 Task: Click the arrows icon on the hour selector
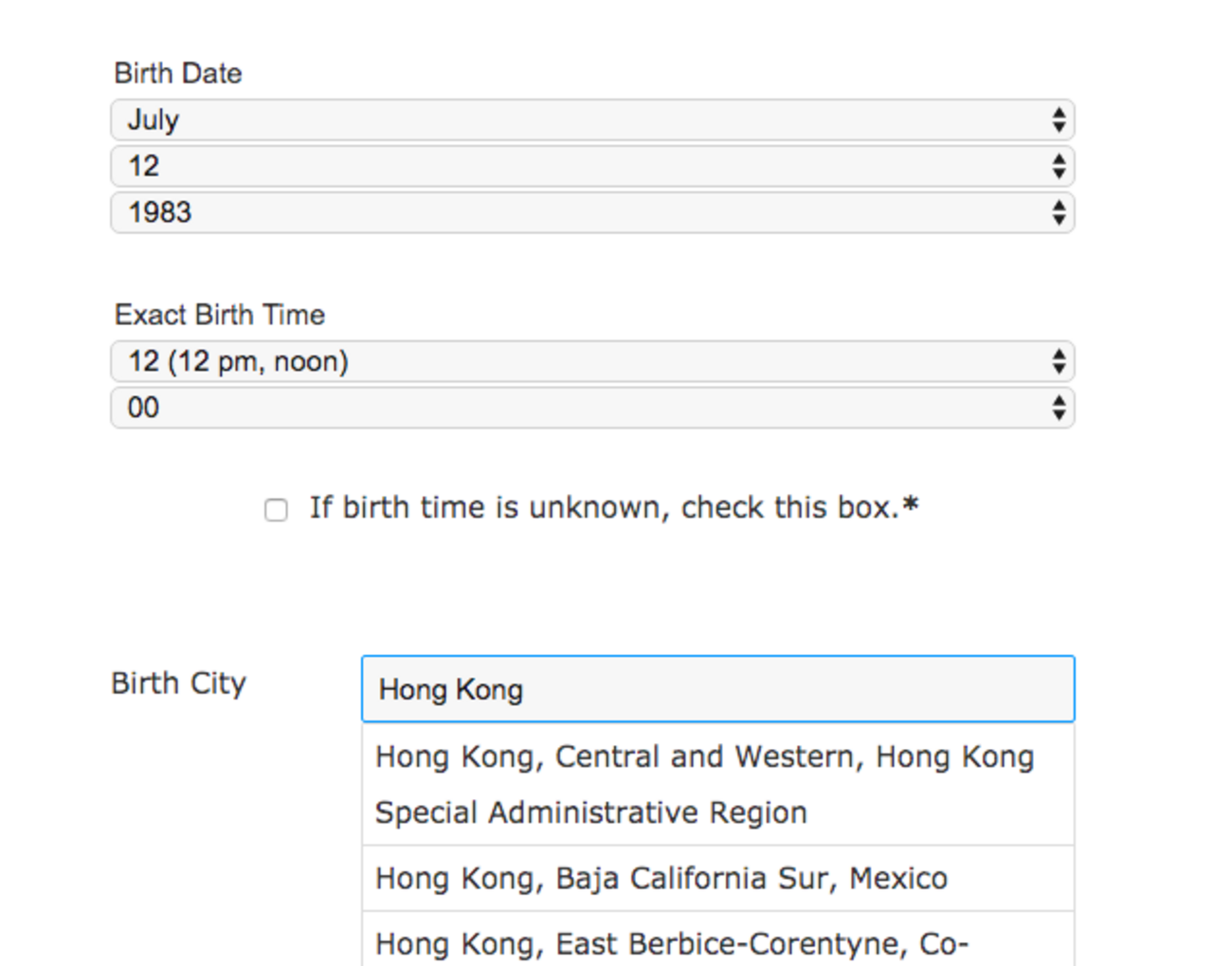point(1059,361)
